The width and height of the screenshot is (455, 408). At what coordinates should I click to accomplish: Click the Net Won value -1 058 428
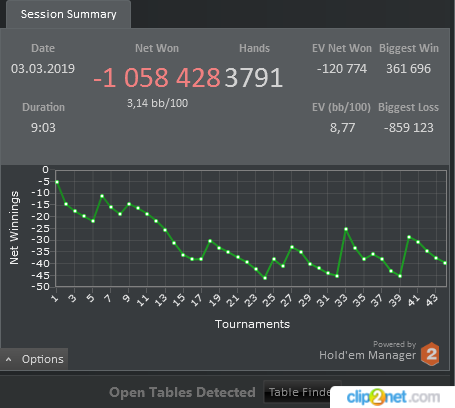click(157, 78)
